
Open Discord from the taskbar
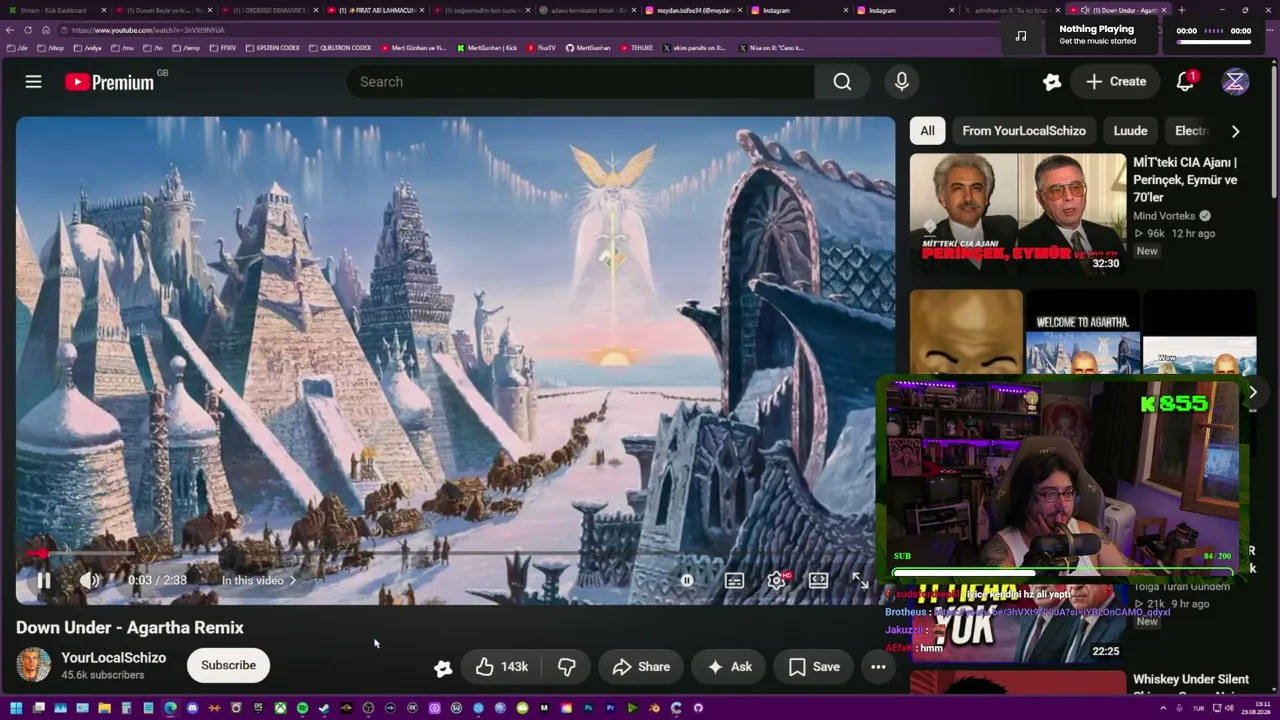coord(192,708)
